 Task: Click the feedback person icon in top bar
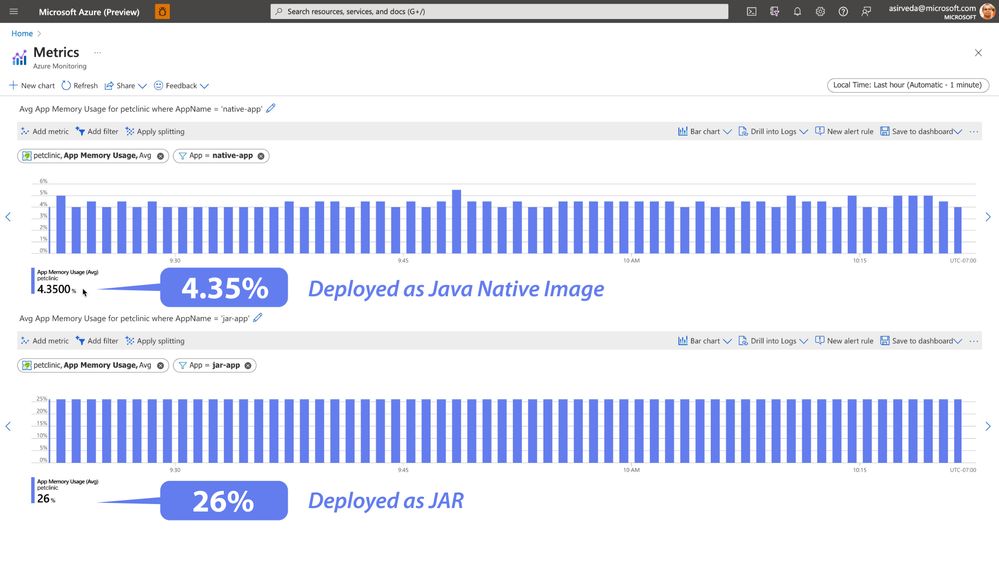(x=866, y=11)
